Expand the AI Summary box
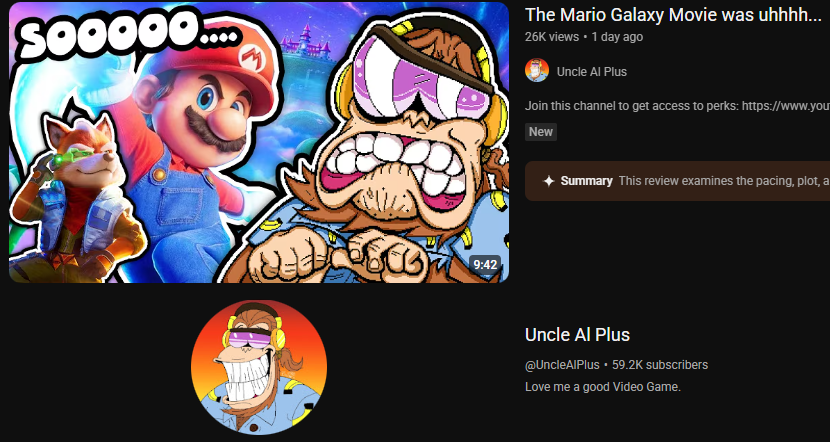 678,181
